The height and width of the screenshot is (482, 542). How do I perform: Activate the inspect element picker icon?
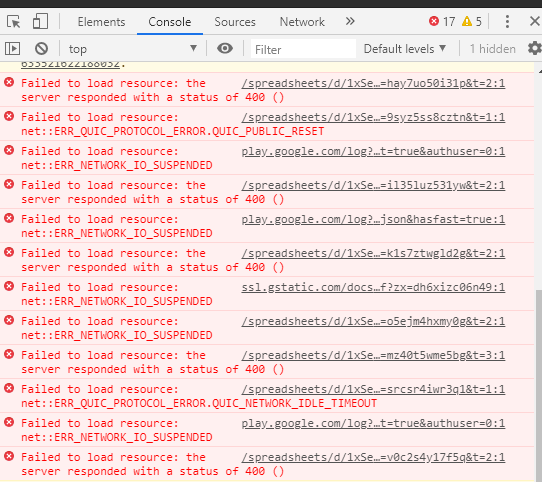[x=14, y=22]
